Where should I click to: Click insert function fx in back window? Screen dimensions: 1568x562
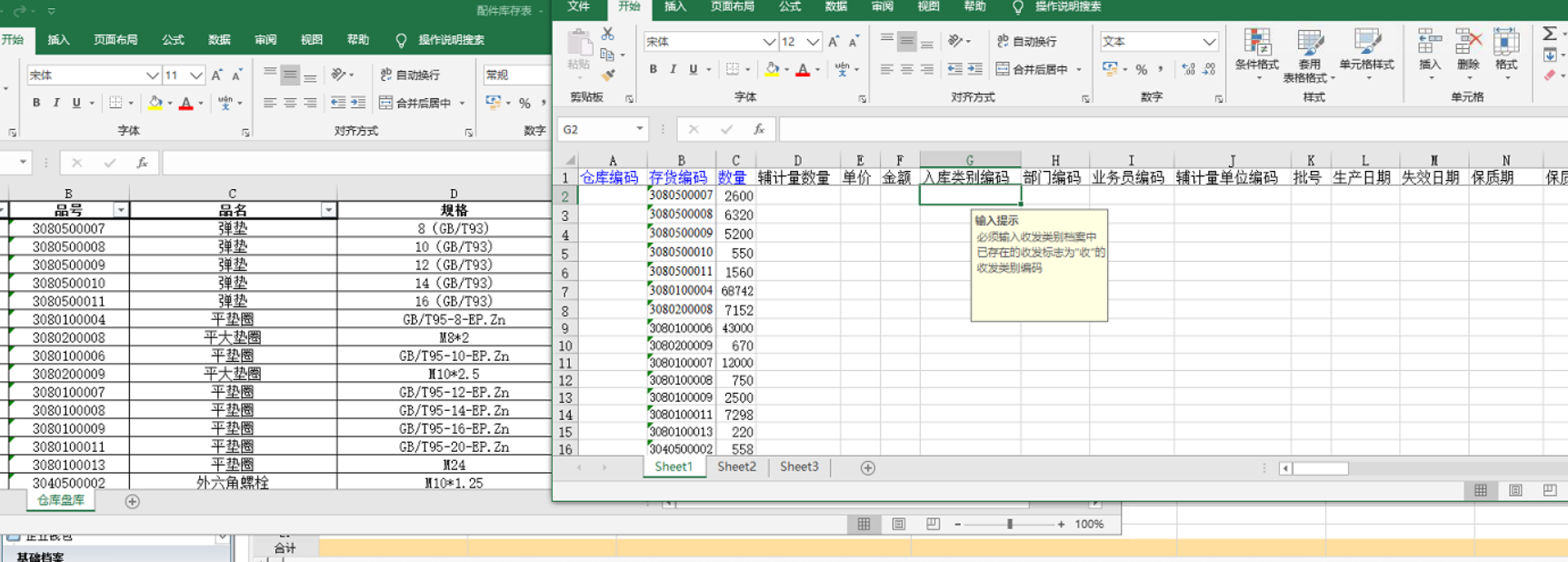tap(143, 163)
